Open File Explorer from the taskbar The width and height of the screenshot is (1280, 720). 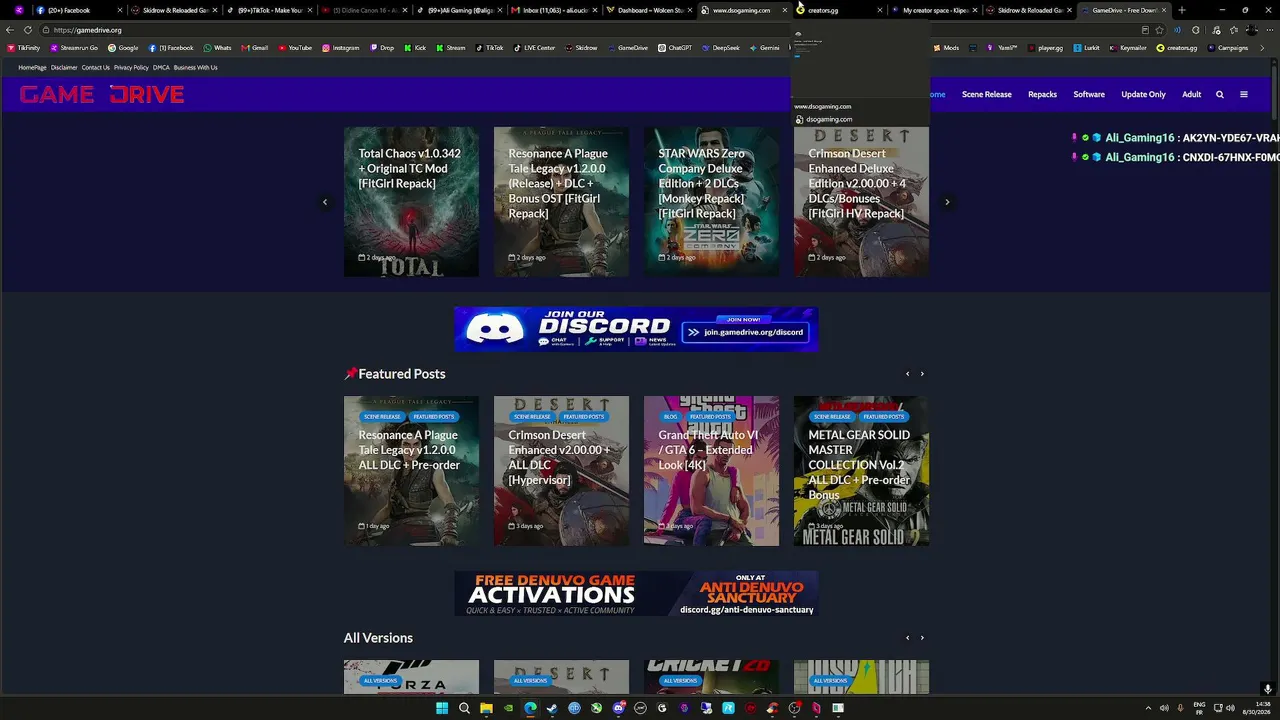[486, 708]
